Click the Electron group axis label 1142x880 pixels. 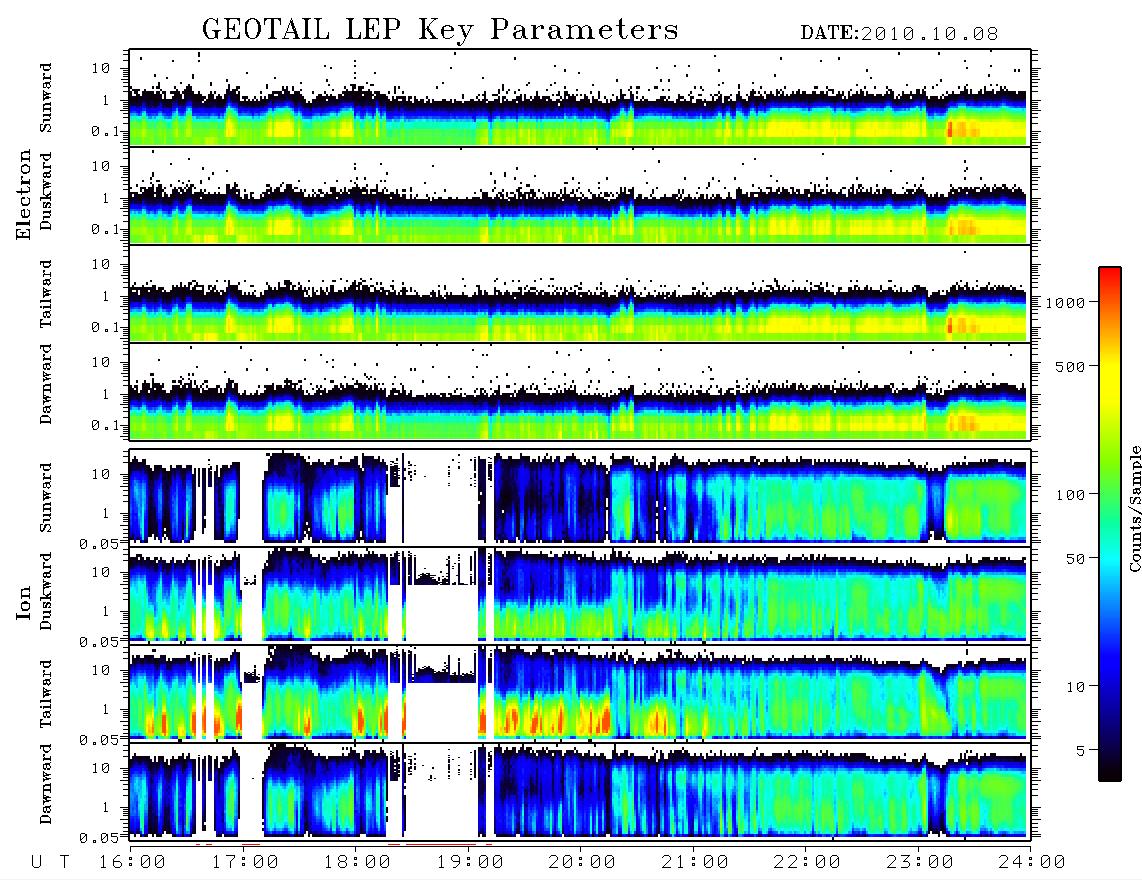(x=23, y=194)
